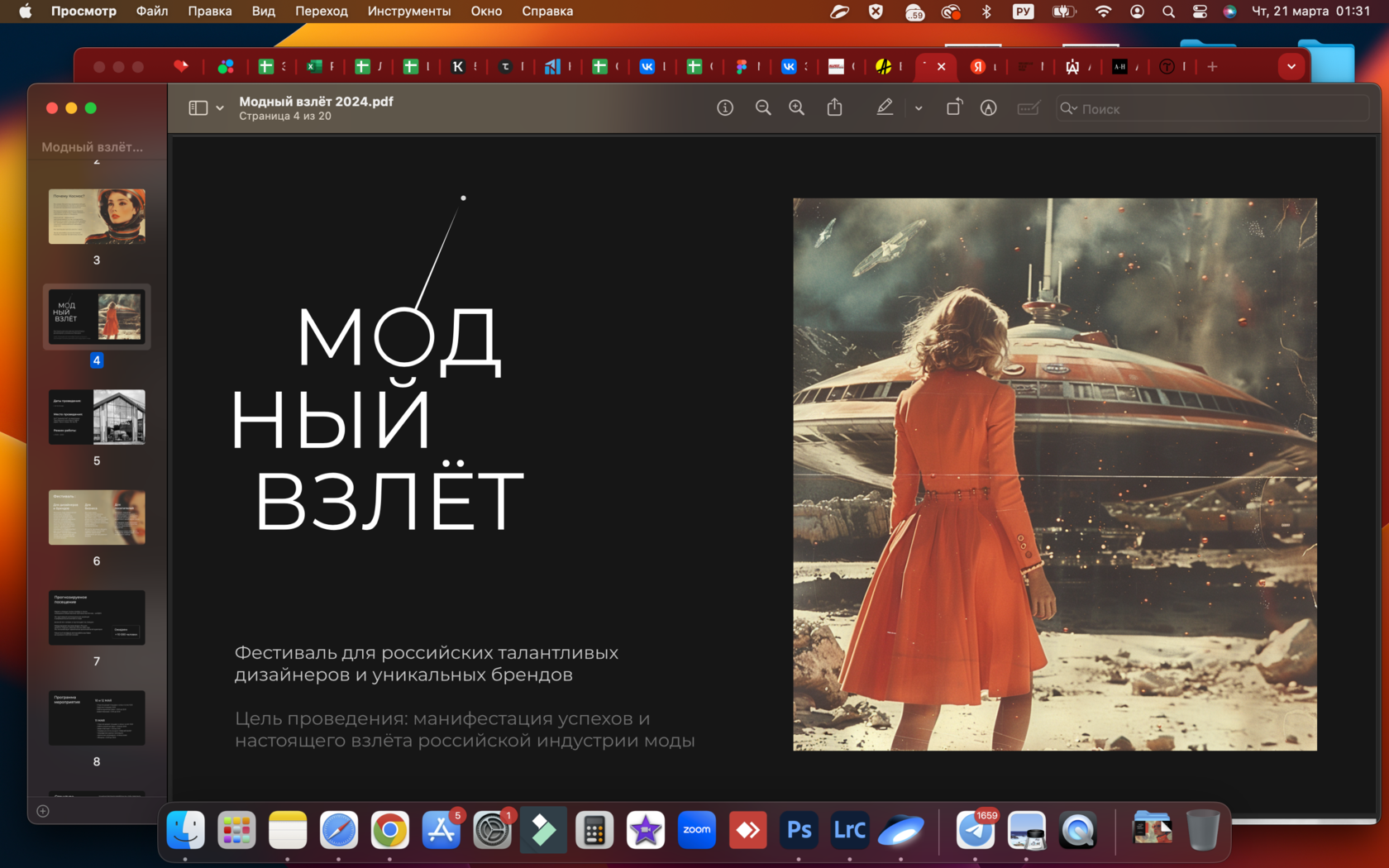The width and height of the screenshot is (1389, 868).
Task: Open the search options magnifier dropdown
Action: coord(1069,108)
